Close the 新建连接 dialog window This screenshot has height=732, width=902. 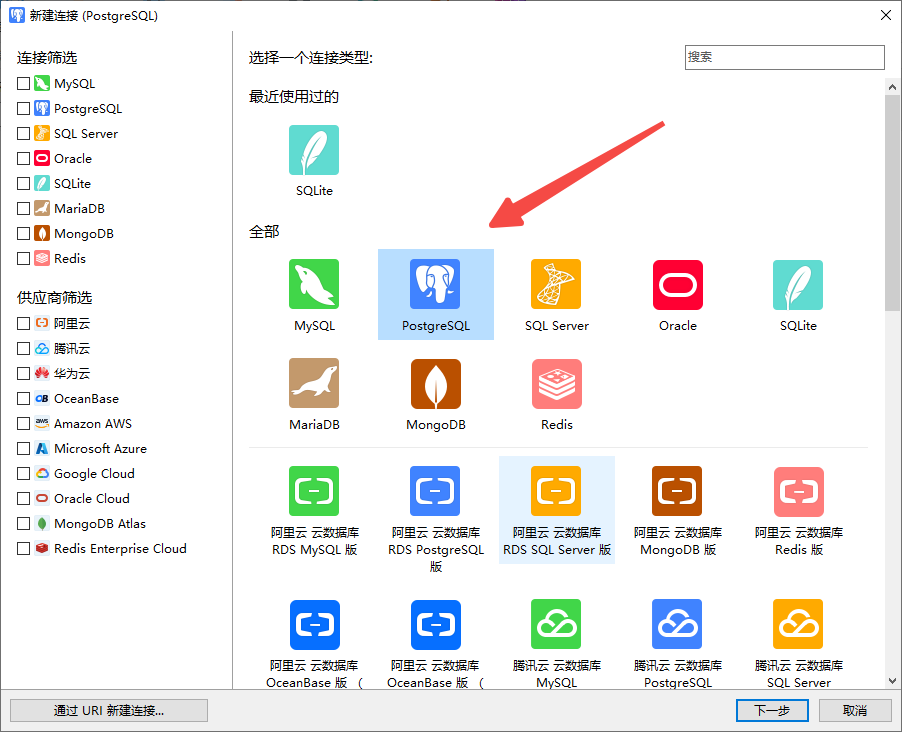[x=886, y=16]
